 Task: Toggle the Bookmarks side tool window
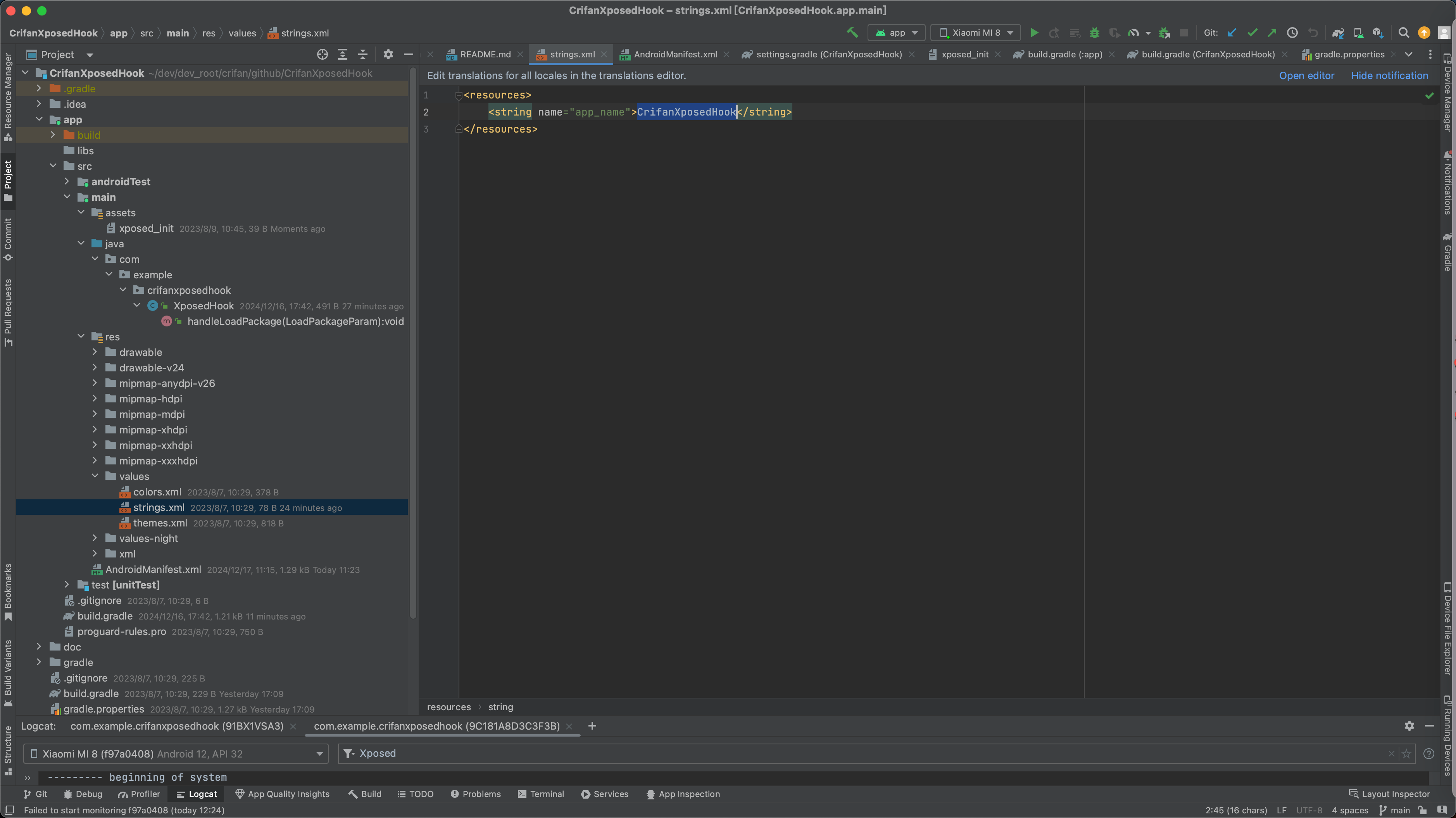tap(8, 592)
